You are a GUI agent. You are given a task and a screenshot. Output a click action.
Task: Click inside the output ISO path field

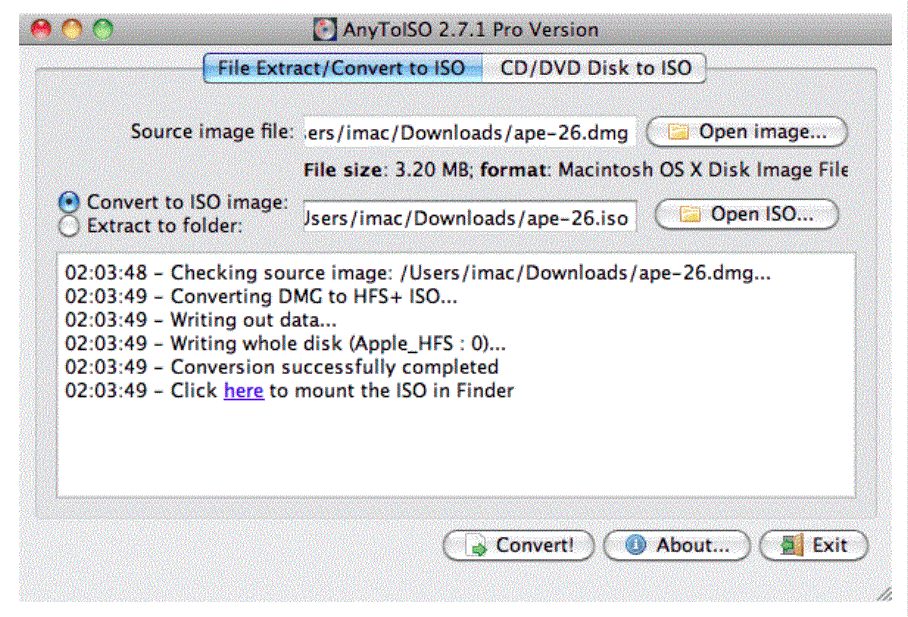tap(470, 218)
